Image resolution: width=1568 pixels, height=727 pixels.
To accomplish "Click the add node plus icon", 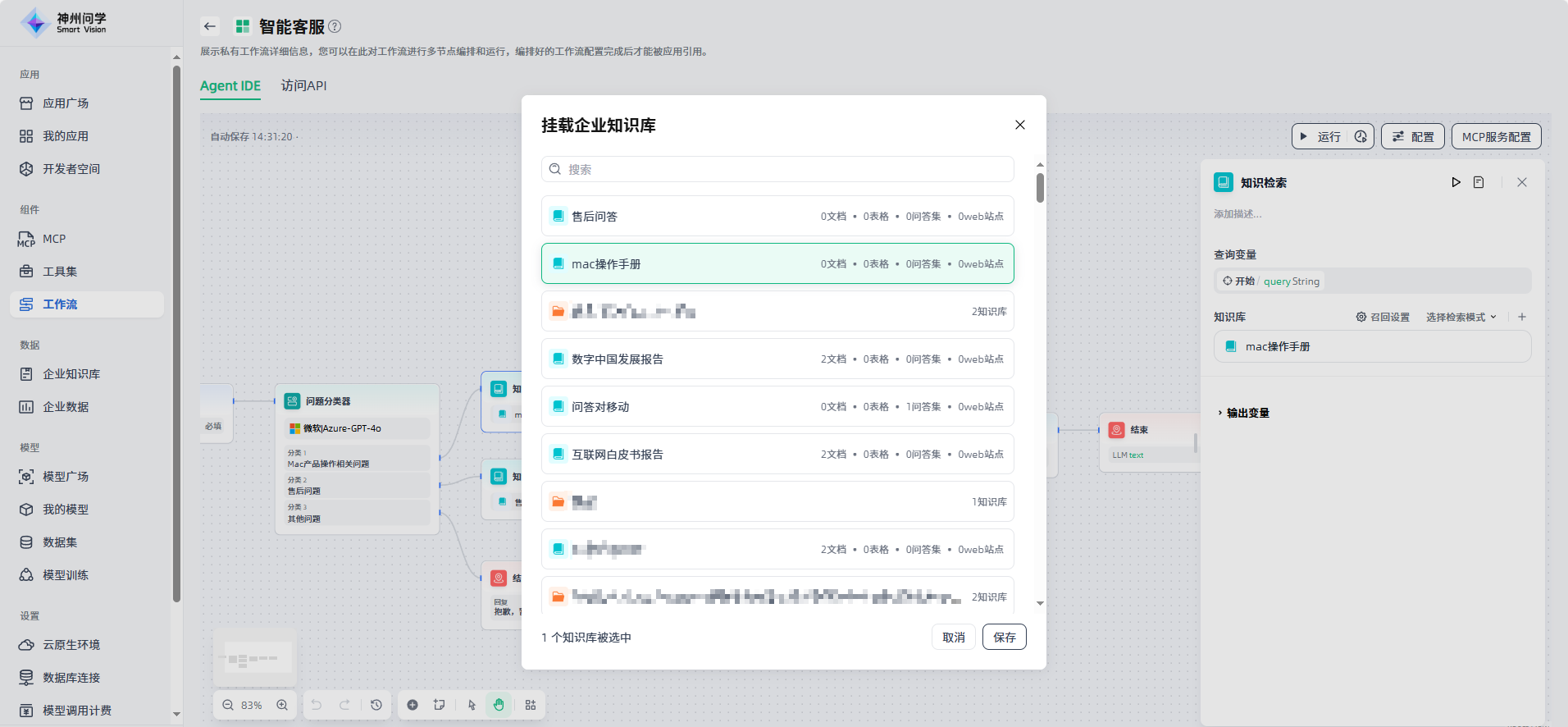I will click(x=413, y=705).
